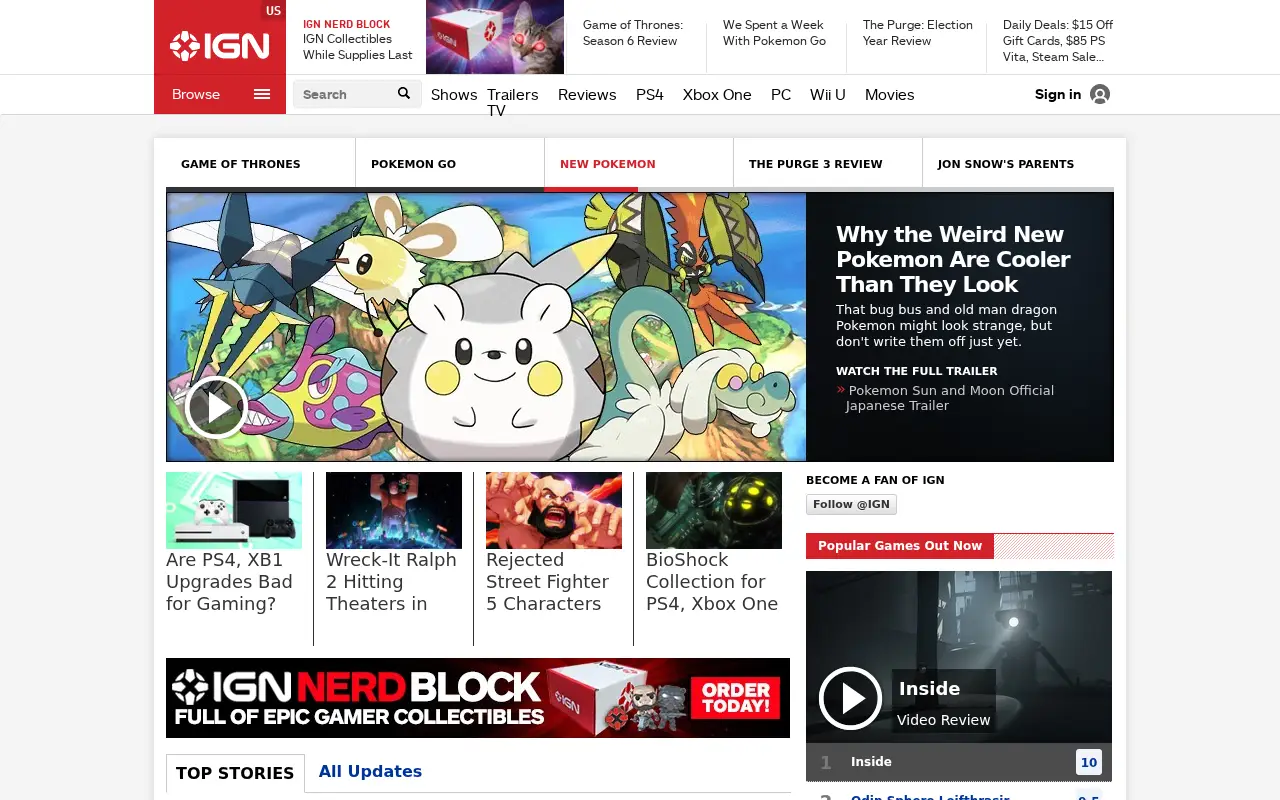Open the Shows menu item

[454, 94]
